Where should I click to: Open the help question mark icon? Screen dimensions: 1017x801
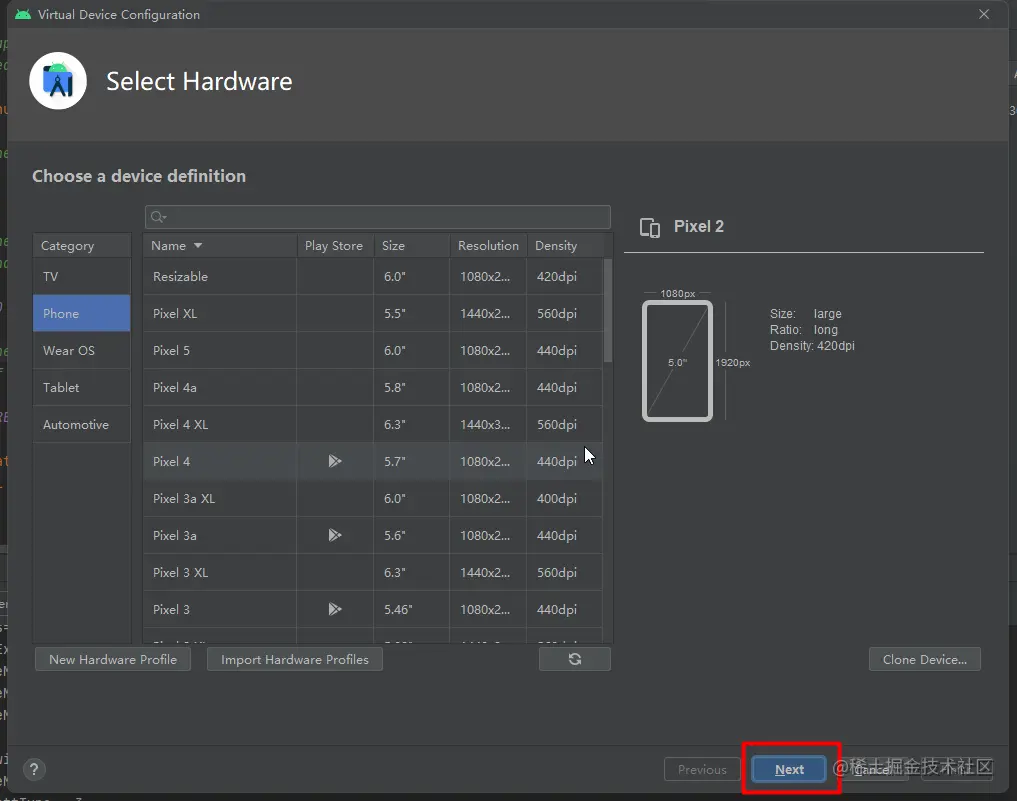coord(34,769)
